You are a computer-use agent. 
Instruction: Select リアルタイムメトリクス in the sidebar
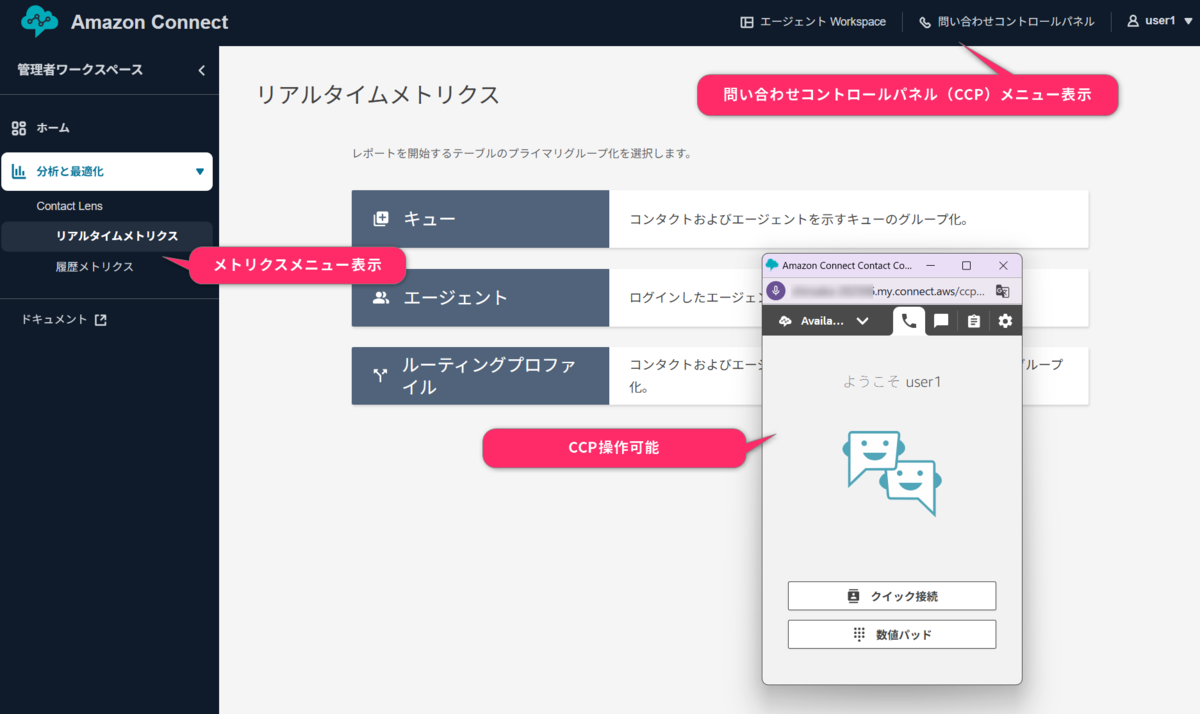coord(107,236)
